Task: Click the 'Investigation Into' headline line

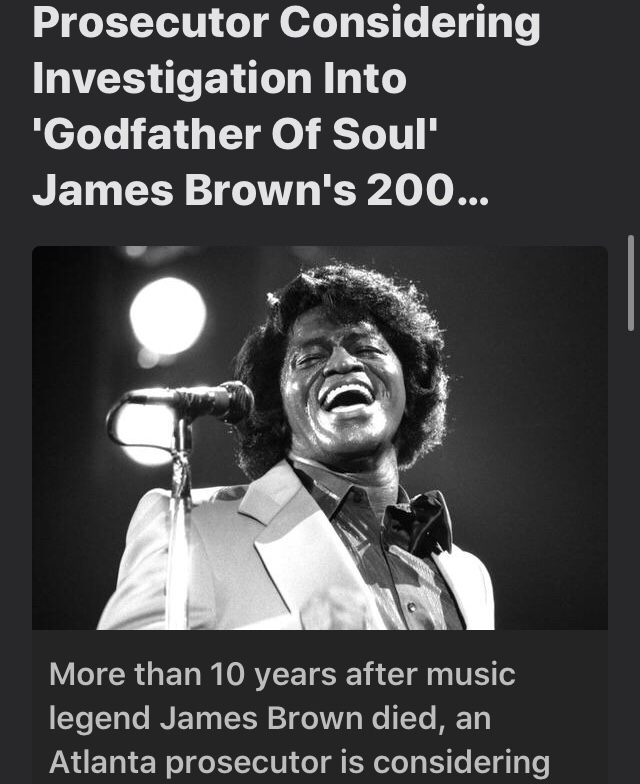Action: point(219,78)
